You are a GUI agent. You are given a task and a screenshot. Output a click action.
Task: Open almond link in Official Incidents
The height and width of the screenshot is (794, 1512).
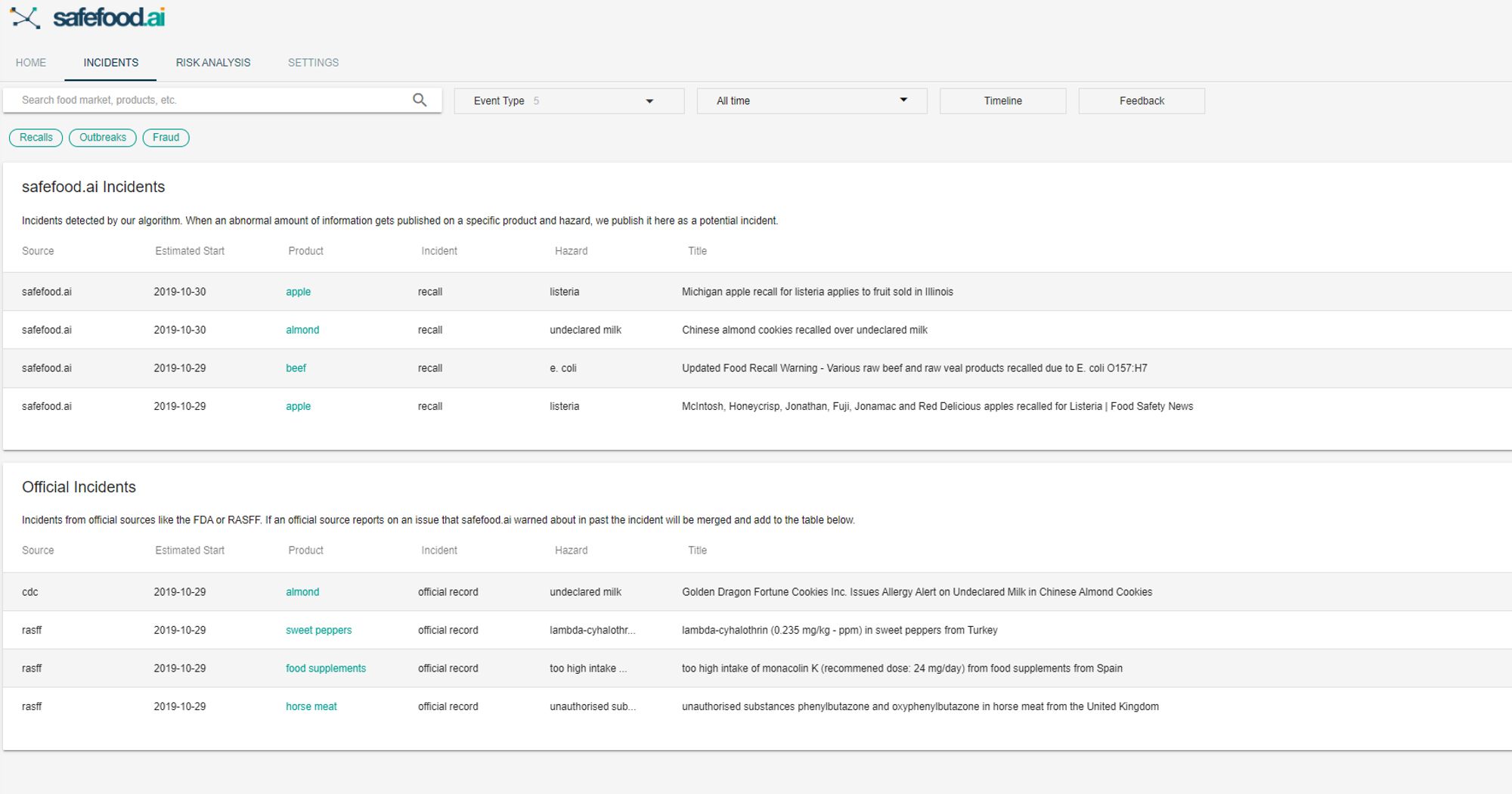[302, 592]
